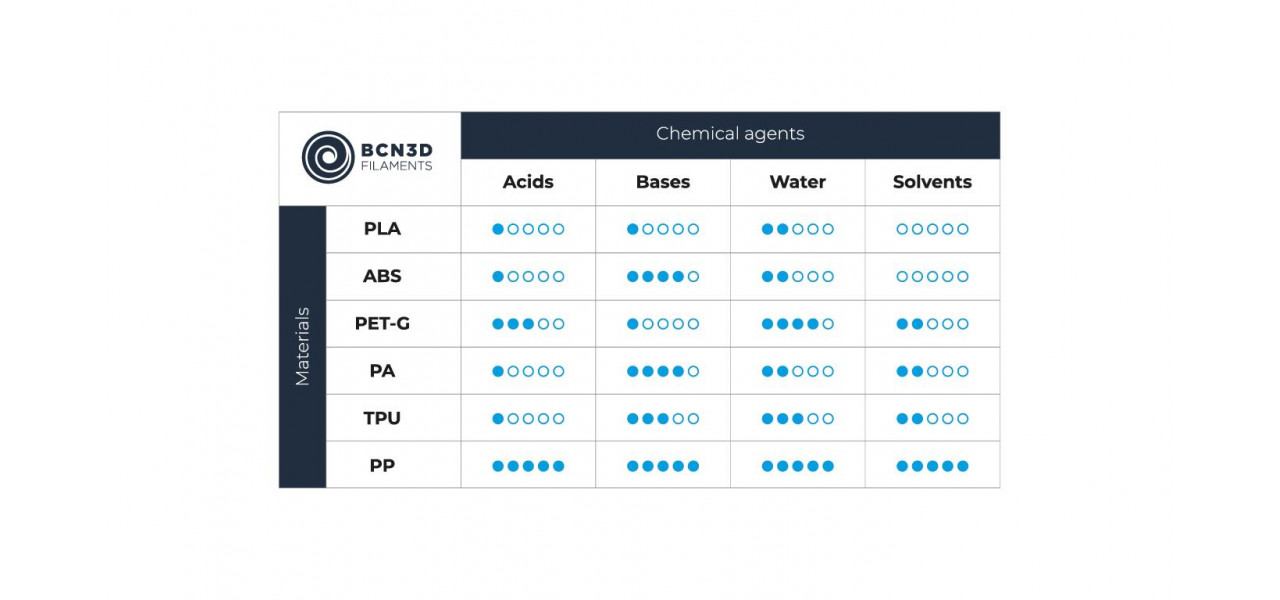Click the PET-G water rating dots

click(x=798, y=324)
